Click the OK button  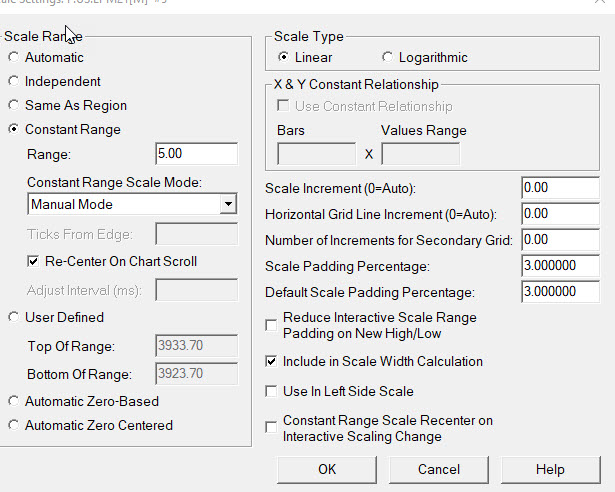327,469
